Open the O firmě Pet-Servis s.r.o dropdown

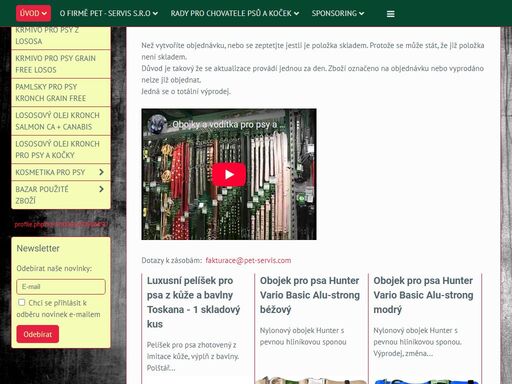pyautogui.click(x=109, y=13)
